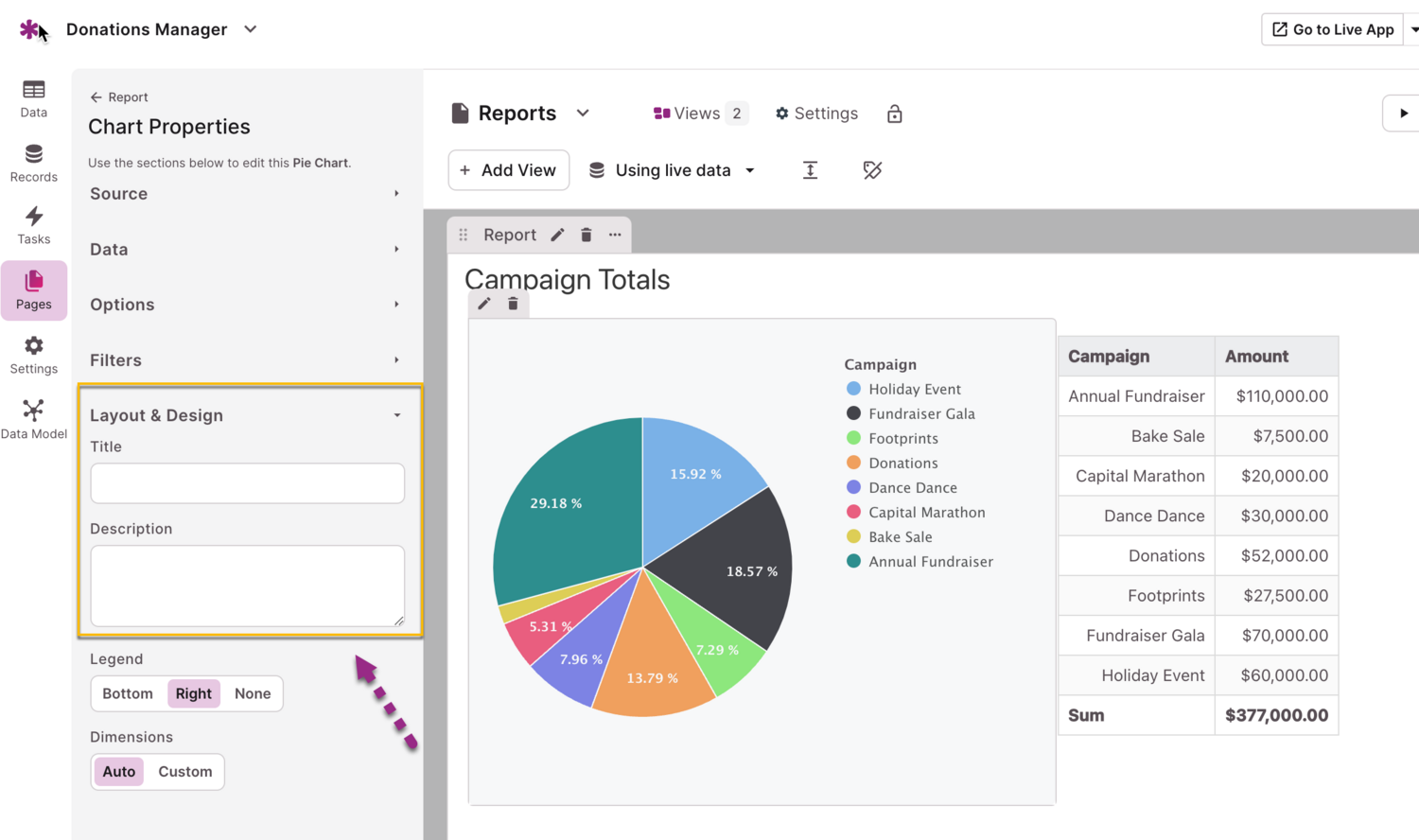Open the Data section in left sidebar
Screen dimensions: 1419x840
[34, 98]
